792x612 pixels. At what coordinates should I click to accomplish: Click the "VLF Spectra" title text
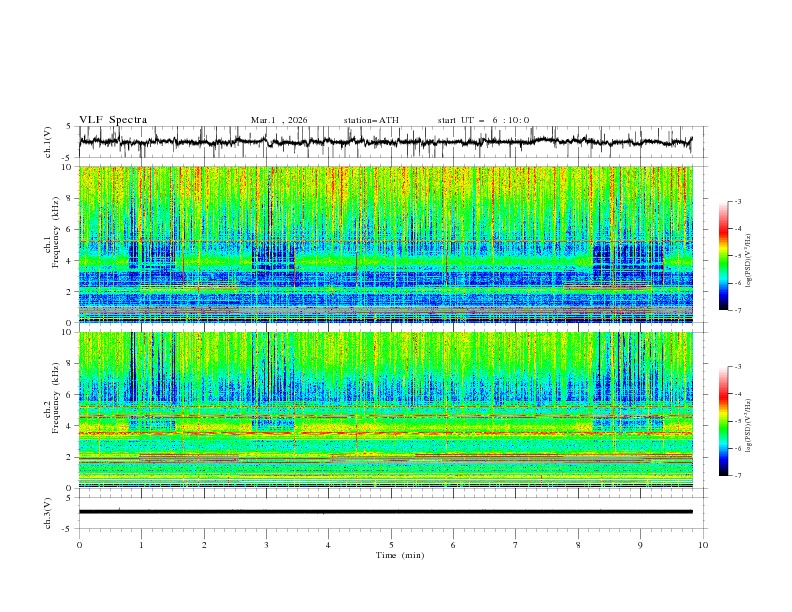pos(113,120)
